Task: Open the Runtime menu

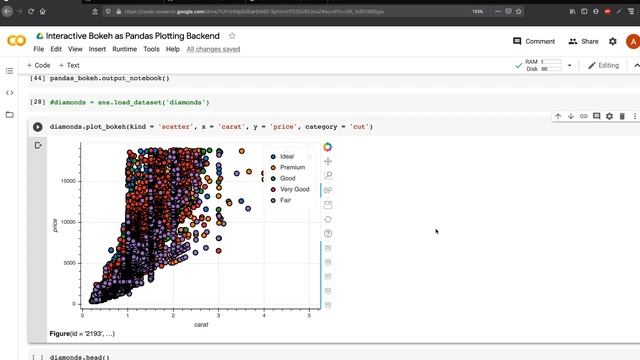Action: point(124,49)
